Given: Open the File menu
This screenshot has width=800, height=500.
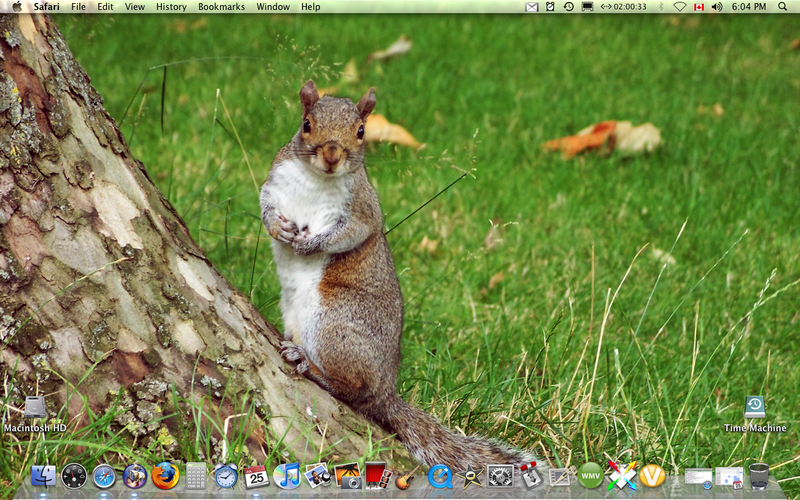Looking at the screenshot, I should click(78, 7).
